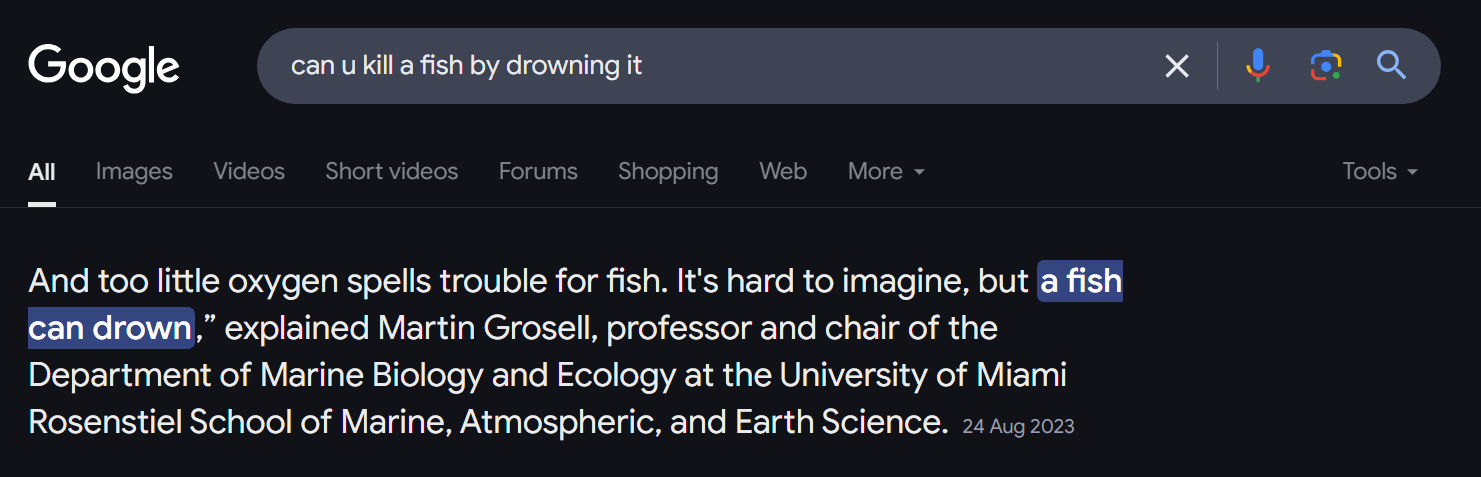This screenshot has height=477, width=1481.
Task: Expand the More dropdown menu
Action: tap(886, 172)
